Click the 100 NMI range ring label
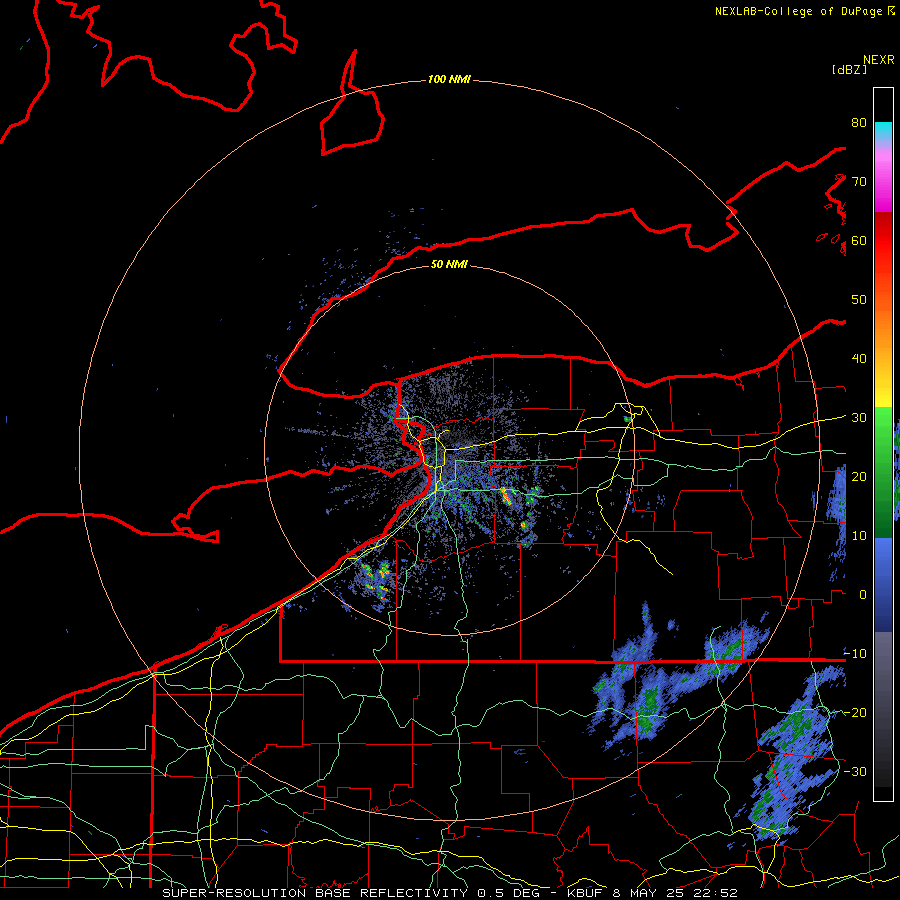 click(x=449, y=79)
